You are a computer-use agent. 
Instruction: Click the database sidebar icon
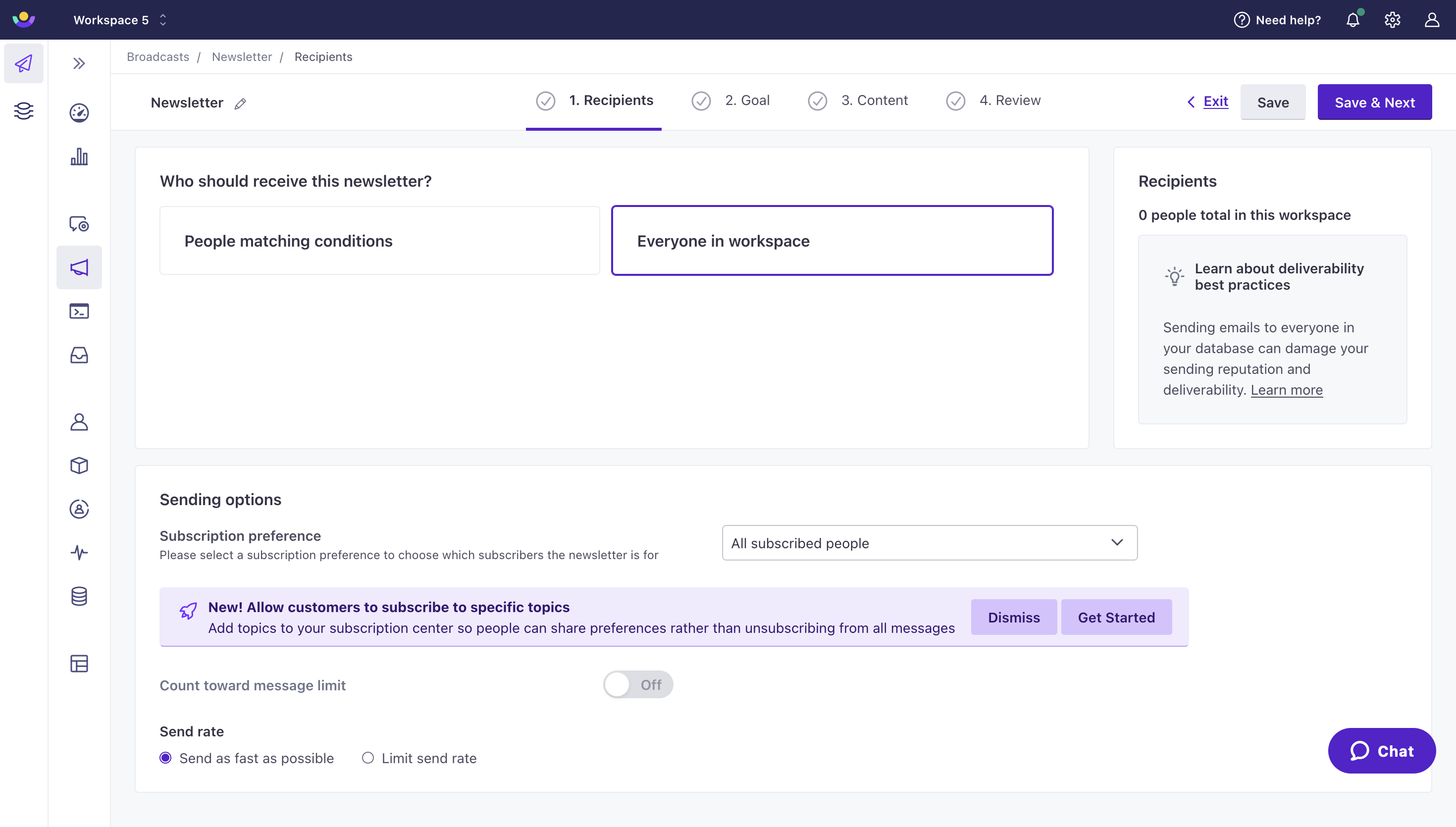pyautogui.click(x=79, y=596)
